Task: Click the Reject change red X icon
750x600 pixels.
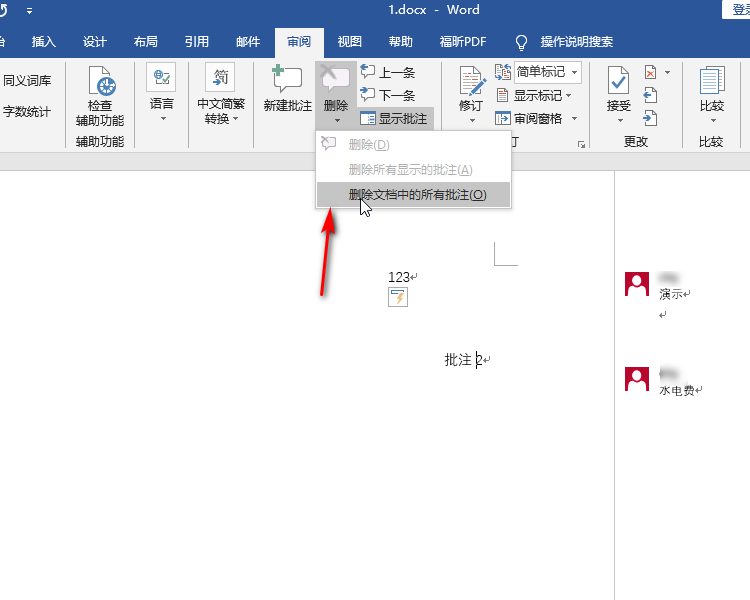Action: (651, 73)
